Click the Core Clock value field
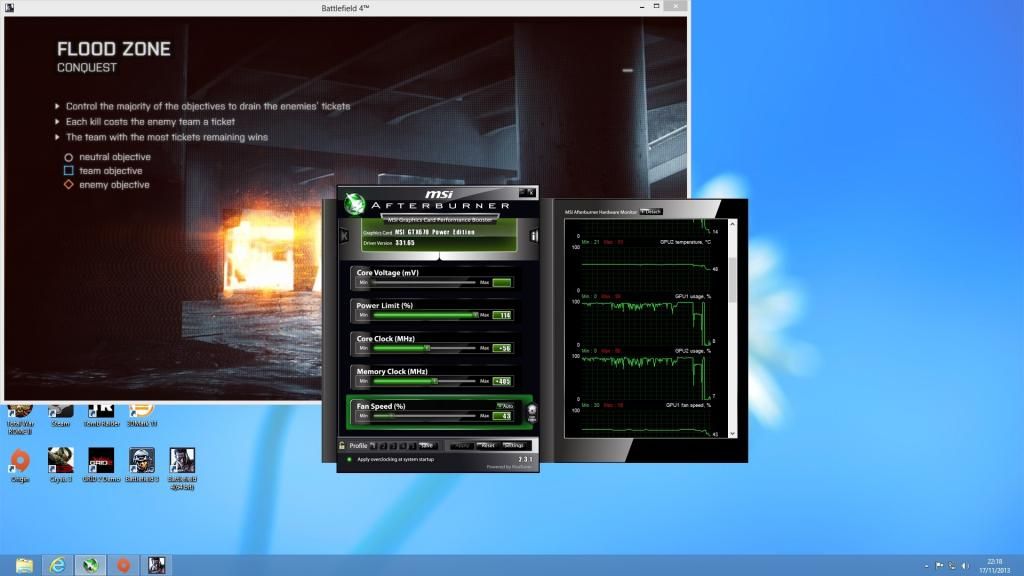1024x576 pixels. pyautogui.click(x=502, y=348)
